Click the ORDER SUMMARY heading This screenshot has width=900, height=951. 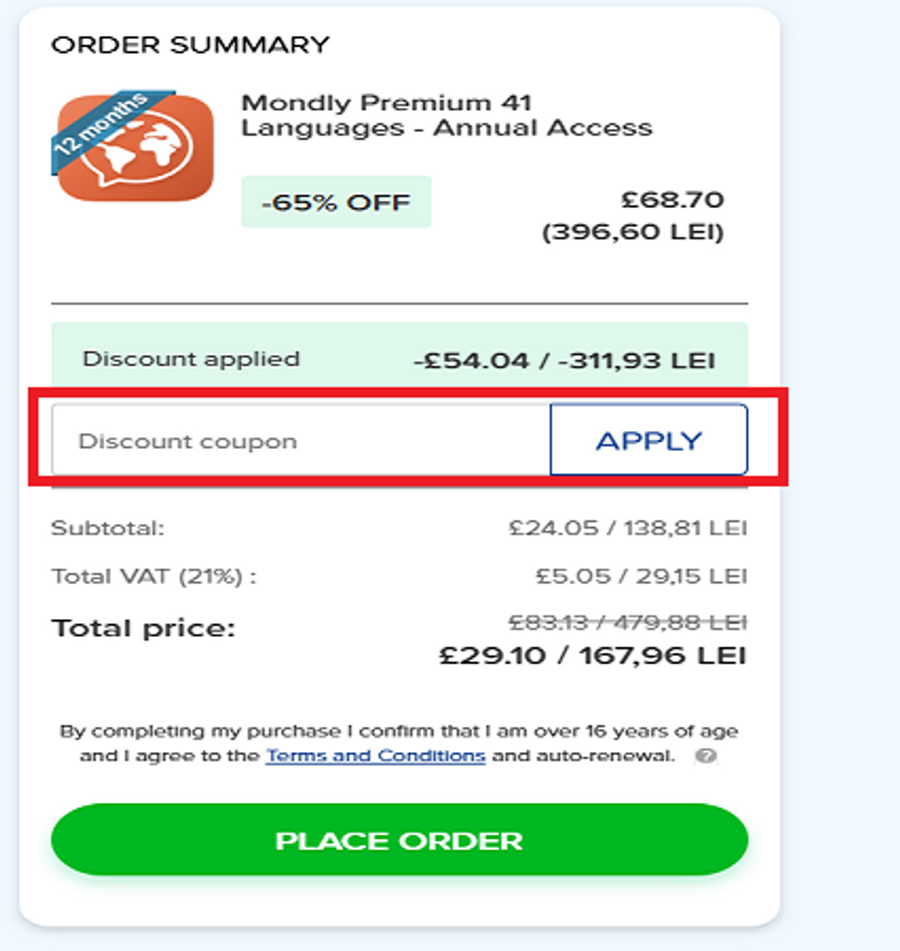click(190, 45)
